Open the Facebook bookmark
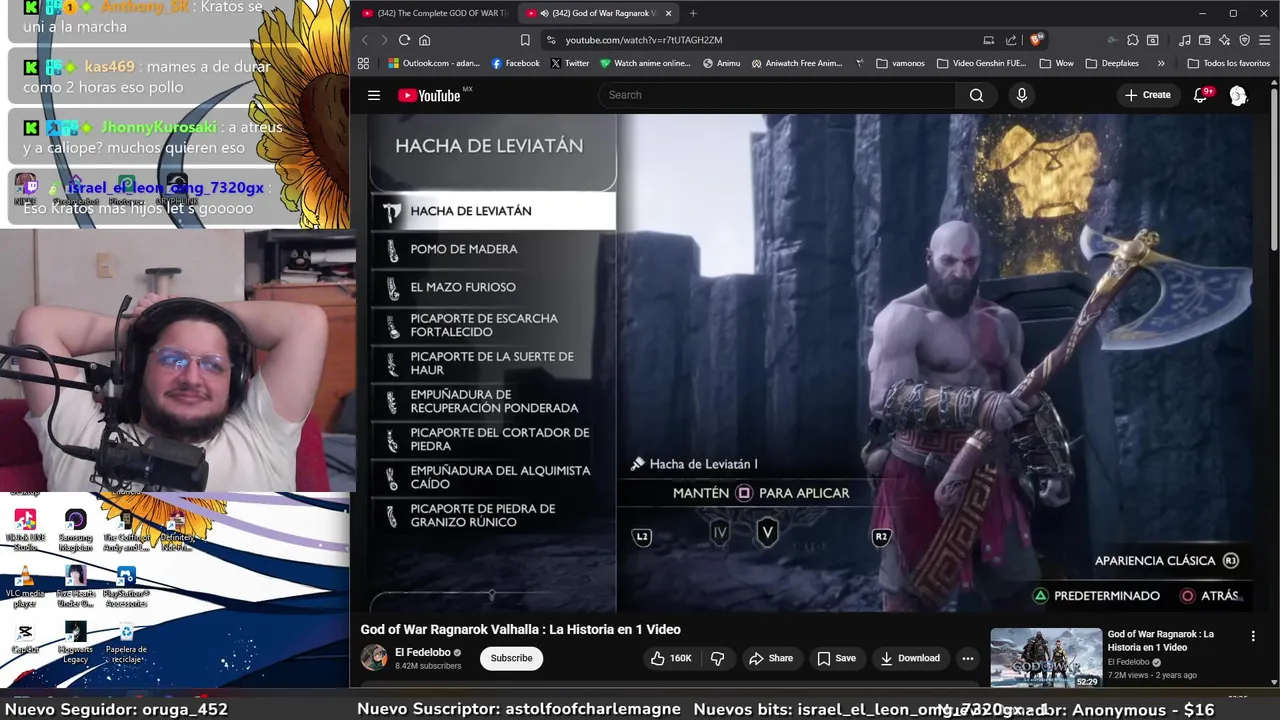The image size is (1280, 720). pyautogui.click(x=515, y=63)
